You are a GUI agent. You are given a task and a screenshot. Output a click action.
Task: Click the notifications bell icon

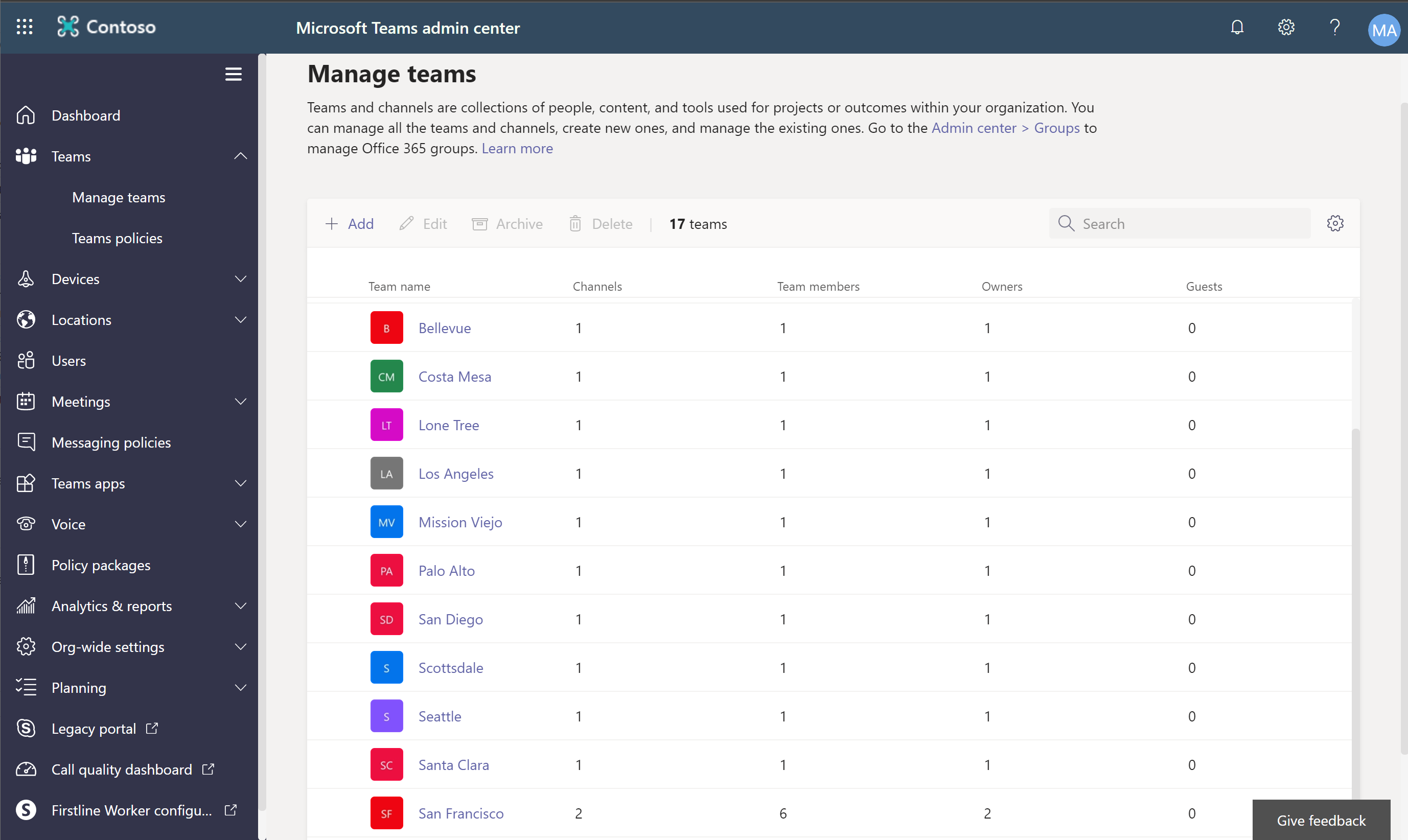[1237, 27]
